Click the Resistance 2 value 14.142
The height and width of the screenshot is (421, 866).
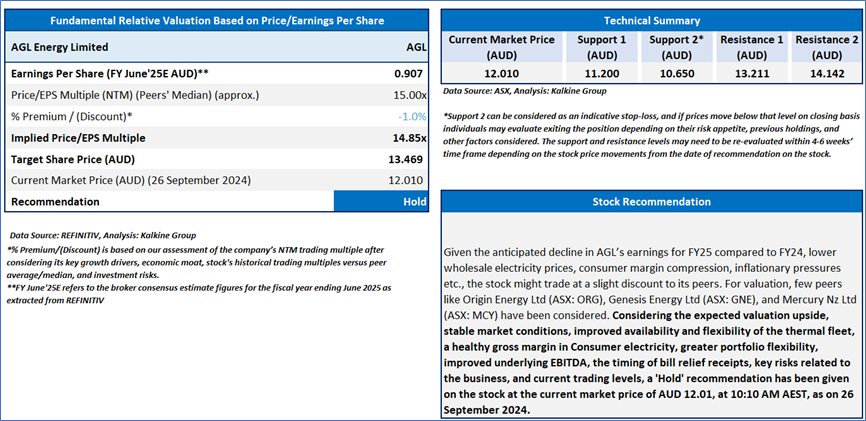pyautogui.click(x=825, y=74)
